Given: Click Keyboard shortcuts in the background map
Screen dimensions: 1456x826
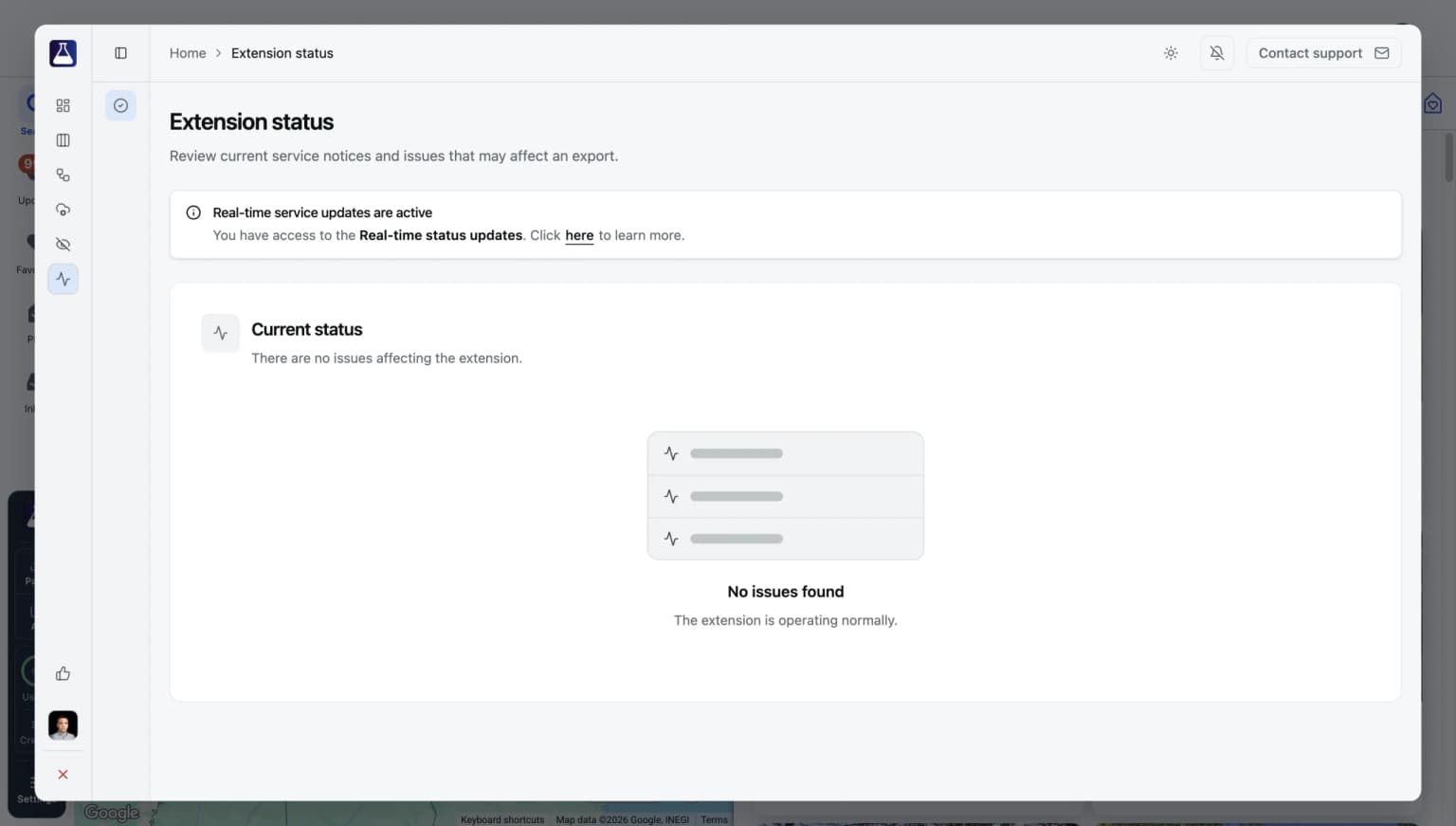Looking at the screenshot, I should pos(502,819).
